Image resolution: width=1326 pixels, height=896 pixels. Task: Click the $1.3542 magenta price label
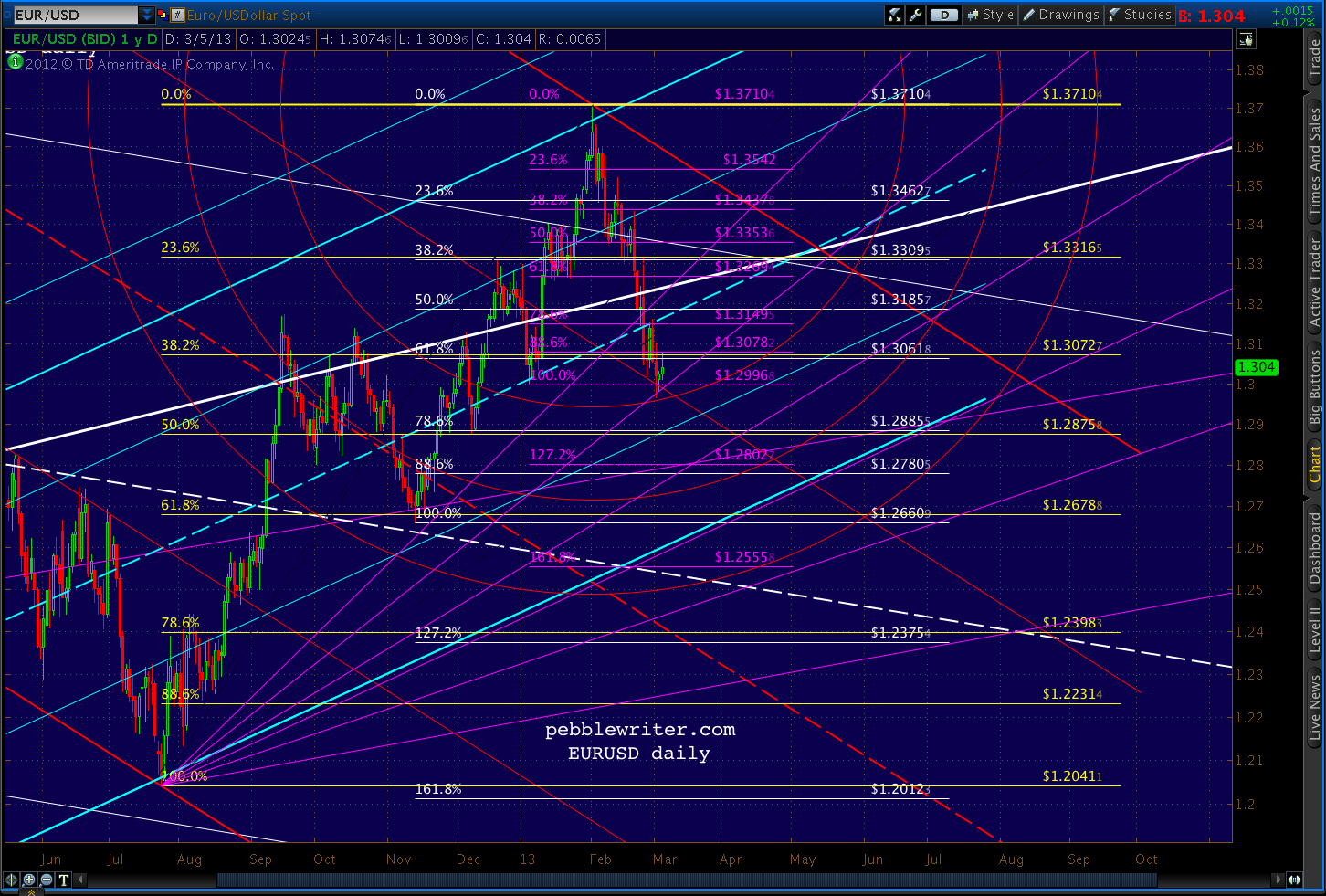coord(749,160)
